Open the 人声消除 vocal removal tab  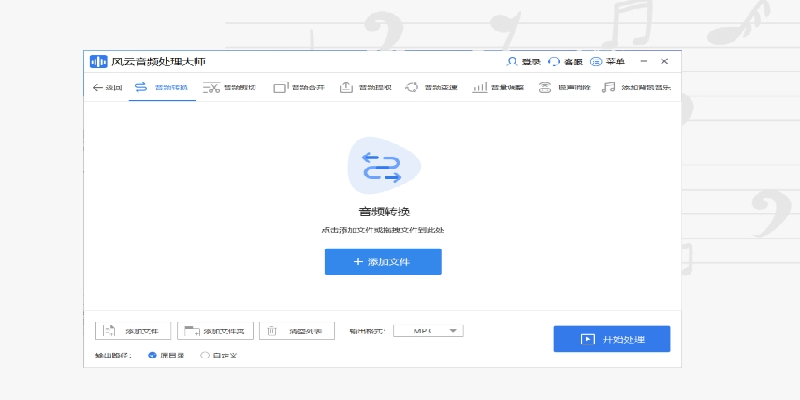click(x=564, y=88)
